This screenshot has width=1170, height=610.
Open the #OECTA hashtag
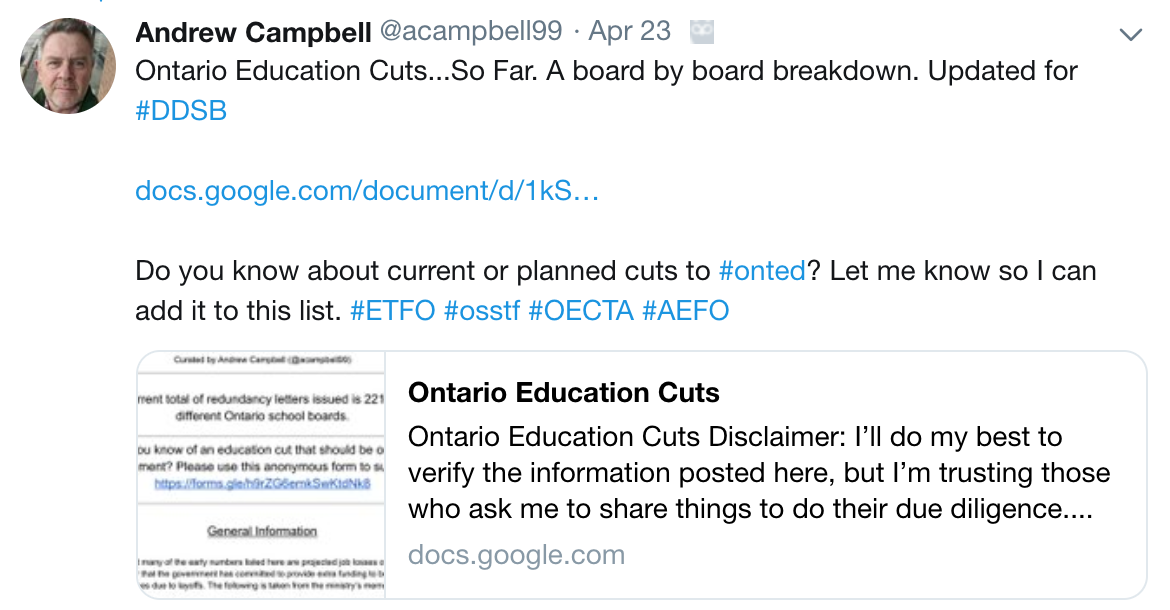pos(581,311)
